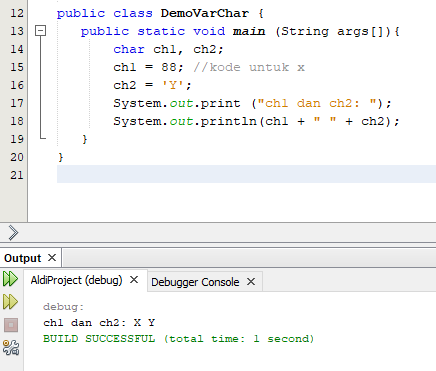Screen dimensions: 436x371
Task: Place cursor on highlighted empty line 21
Action: click(246, 174)
